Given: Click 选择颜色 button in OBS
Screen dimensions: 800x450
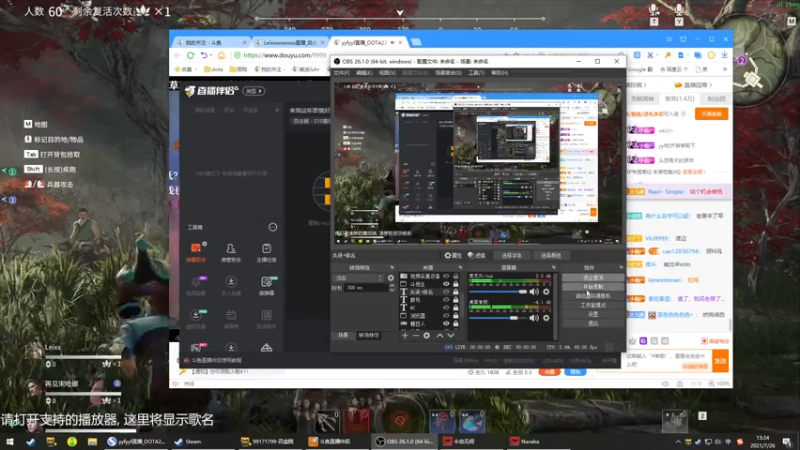Looking at the screenshot, I should [551, 256].
